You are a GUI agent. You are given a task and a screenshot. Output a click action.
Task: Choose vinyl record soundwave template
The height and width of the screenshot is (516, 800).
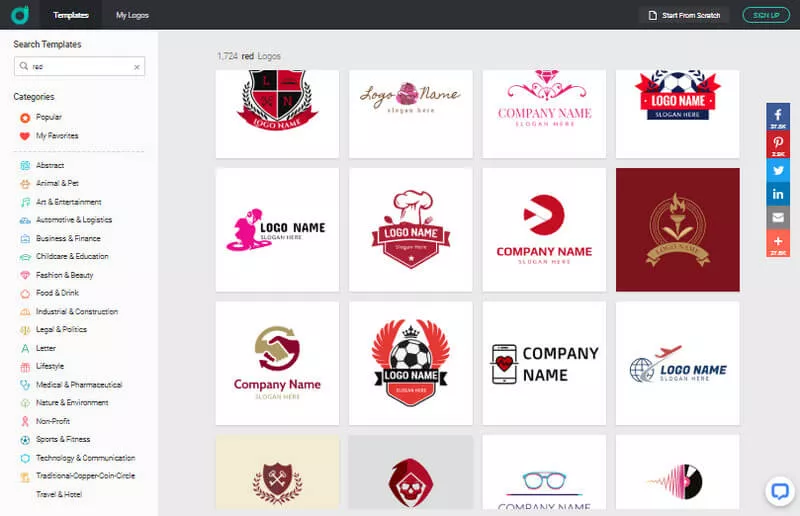tap(678, 472)
